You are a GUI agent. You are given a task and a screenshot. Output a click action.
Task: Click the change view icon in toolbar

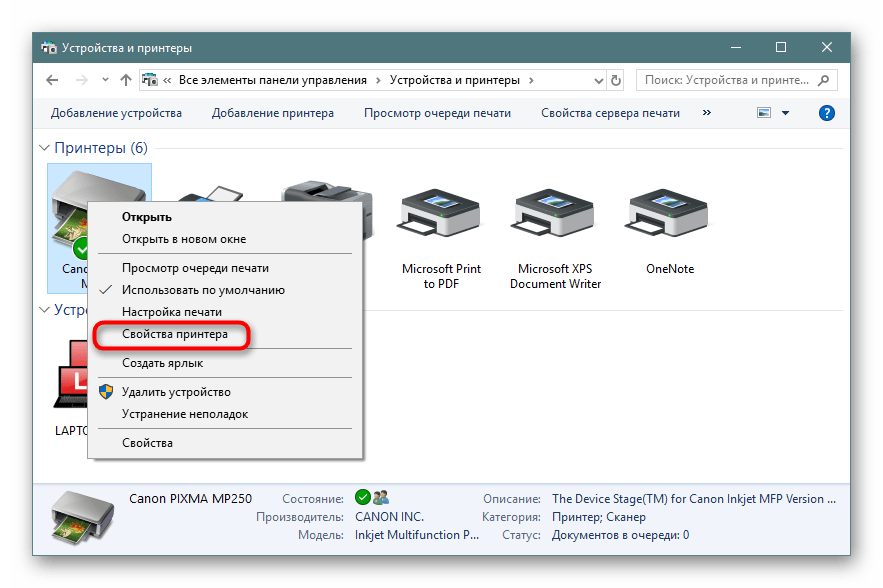[x=764, y=113]
